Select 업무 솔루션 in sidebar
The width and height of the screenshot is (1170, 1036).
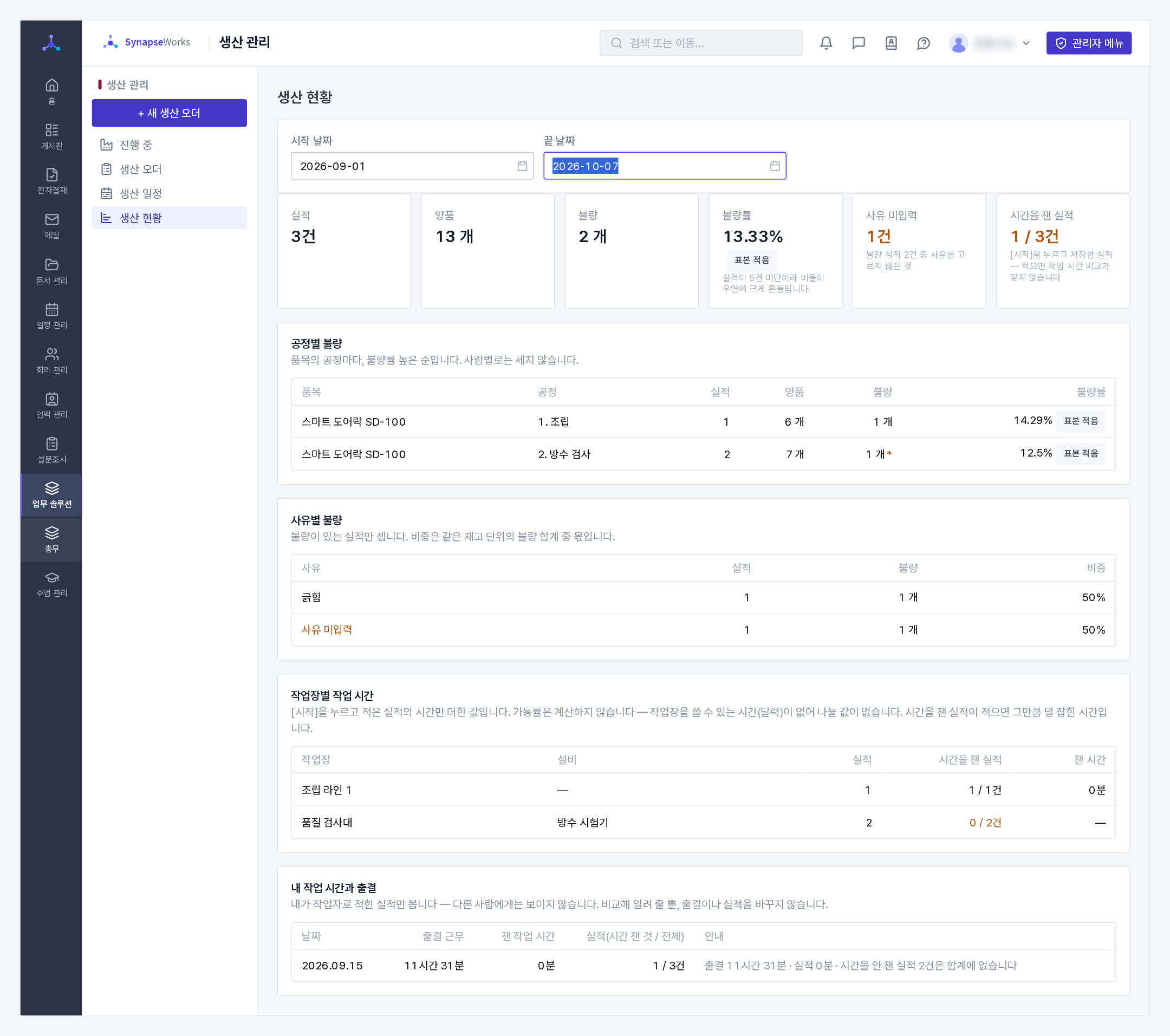point(51,494)
